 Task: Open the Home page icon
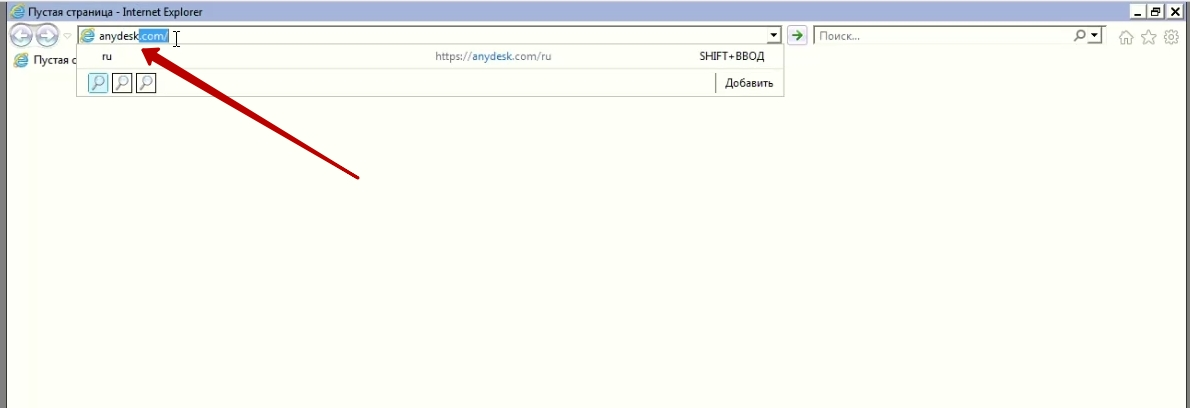tap(1126, 37)
